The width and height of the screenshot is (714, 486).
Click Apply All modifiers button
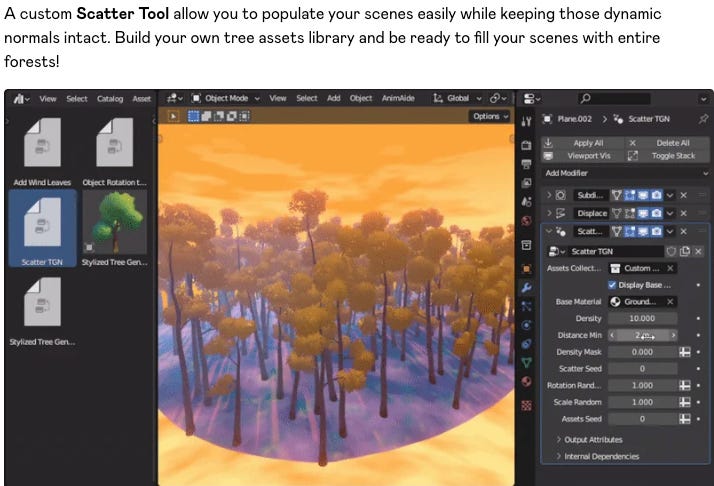tap(582, 143)
